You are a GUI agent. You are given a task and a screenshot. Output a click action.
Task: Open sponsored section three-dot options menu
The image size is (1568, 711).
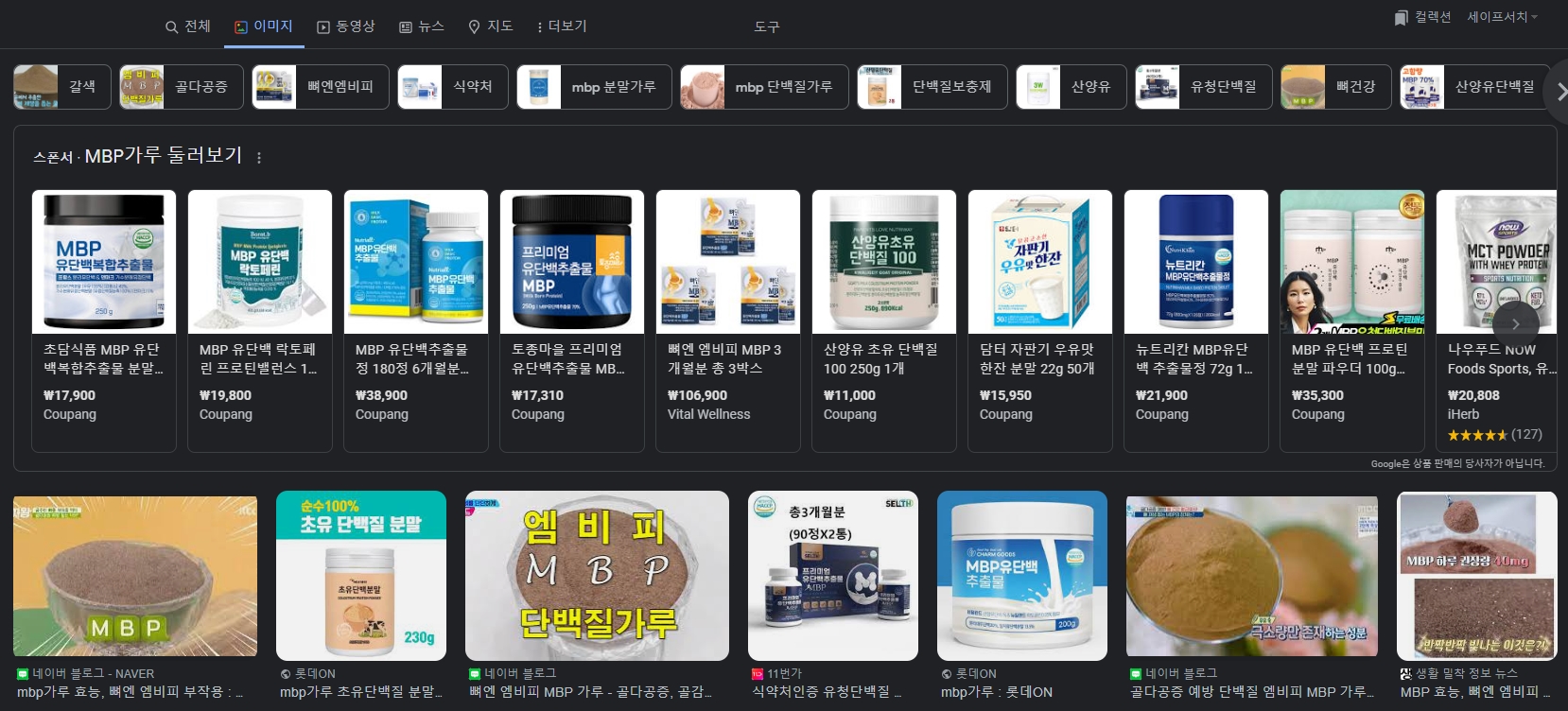[x=259, y=158]
